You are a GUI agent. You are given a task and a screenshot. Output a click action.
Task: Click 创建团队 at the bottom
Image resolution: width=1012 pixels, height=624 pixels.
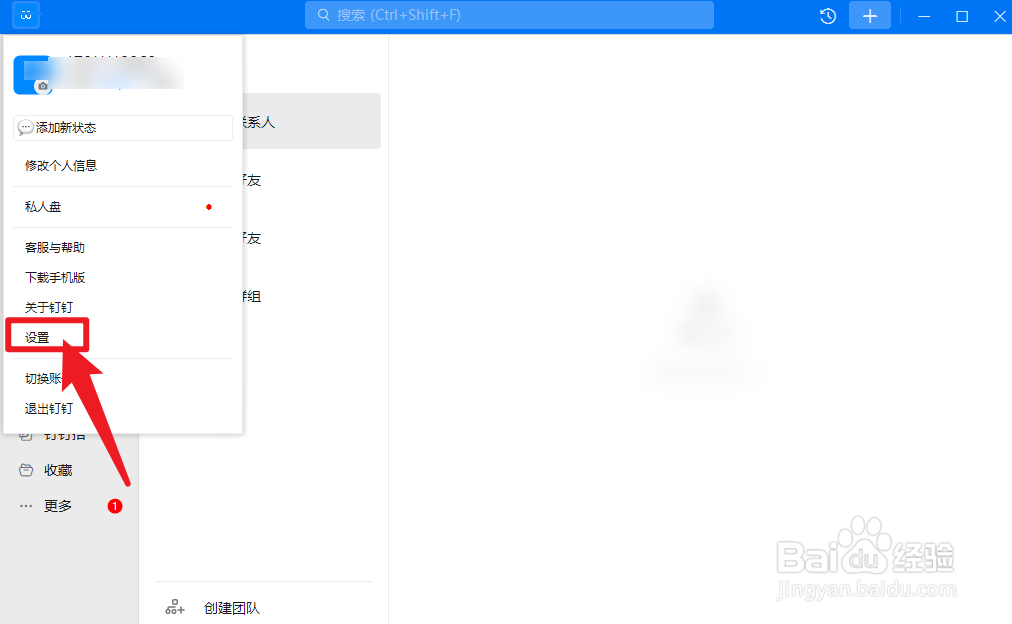click(x=231, y=606)
